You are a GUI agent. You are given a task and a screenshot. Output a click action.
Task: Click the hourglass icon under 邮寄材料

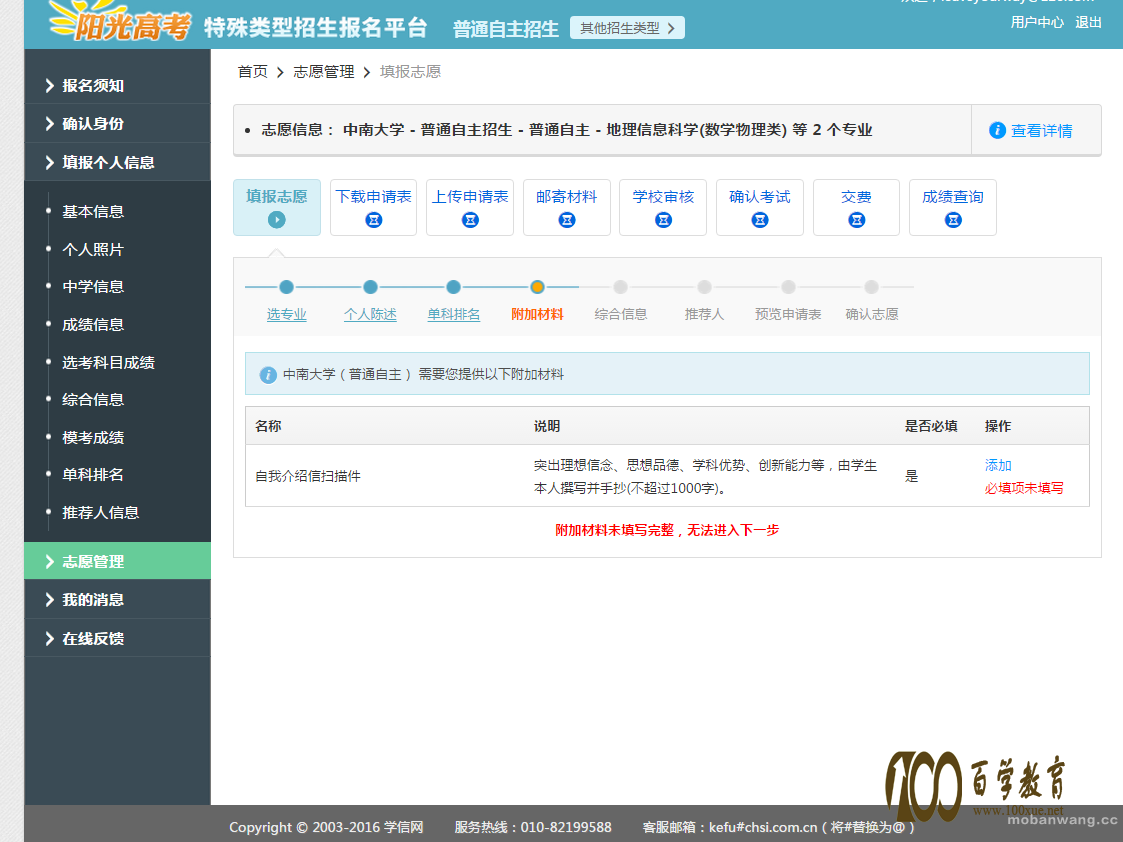click(567, 220)
